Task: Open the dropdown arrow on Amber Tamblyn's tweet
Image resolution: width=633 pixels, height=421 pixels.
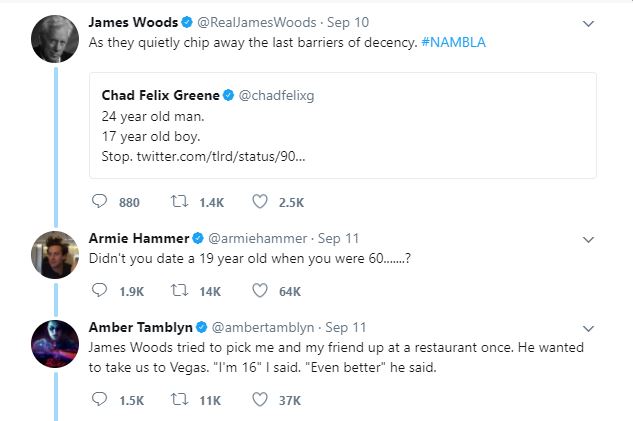Action: coord(588,328)
